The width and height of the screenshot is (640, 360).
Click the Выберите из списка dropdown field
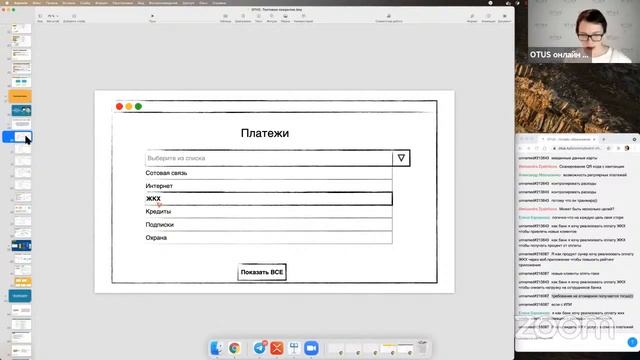[269, 158]
